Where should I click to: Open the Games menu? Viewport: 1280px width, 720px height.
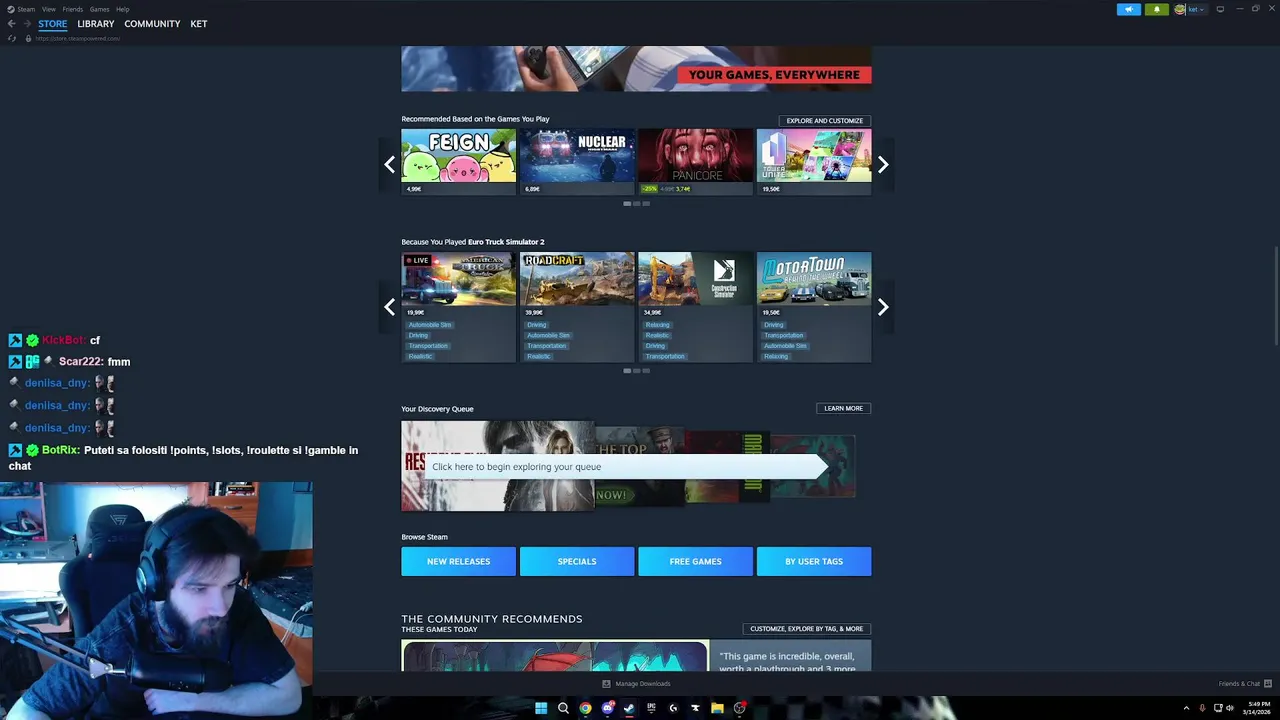click(100, 9)
